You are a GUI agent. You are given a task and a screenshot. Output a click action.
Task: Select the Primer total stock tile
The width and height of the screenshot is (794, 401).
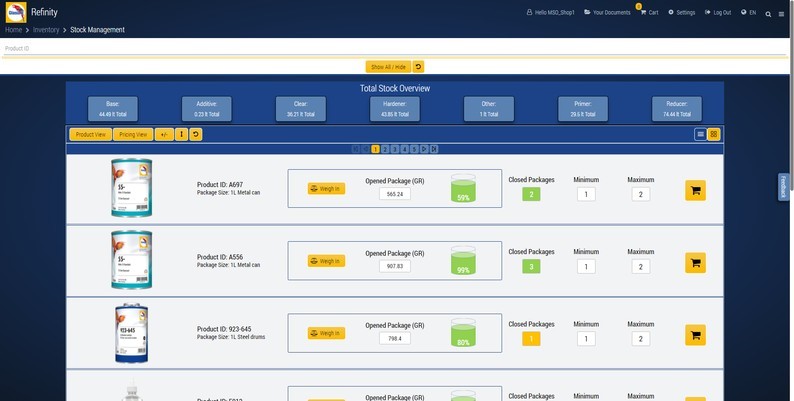[x=583, y=109]
